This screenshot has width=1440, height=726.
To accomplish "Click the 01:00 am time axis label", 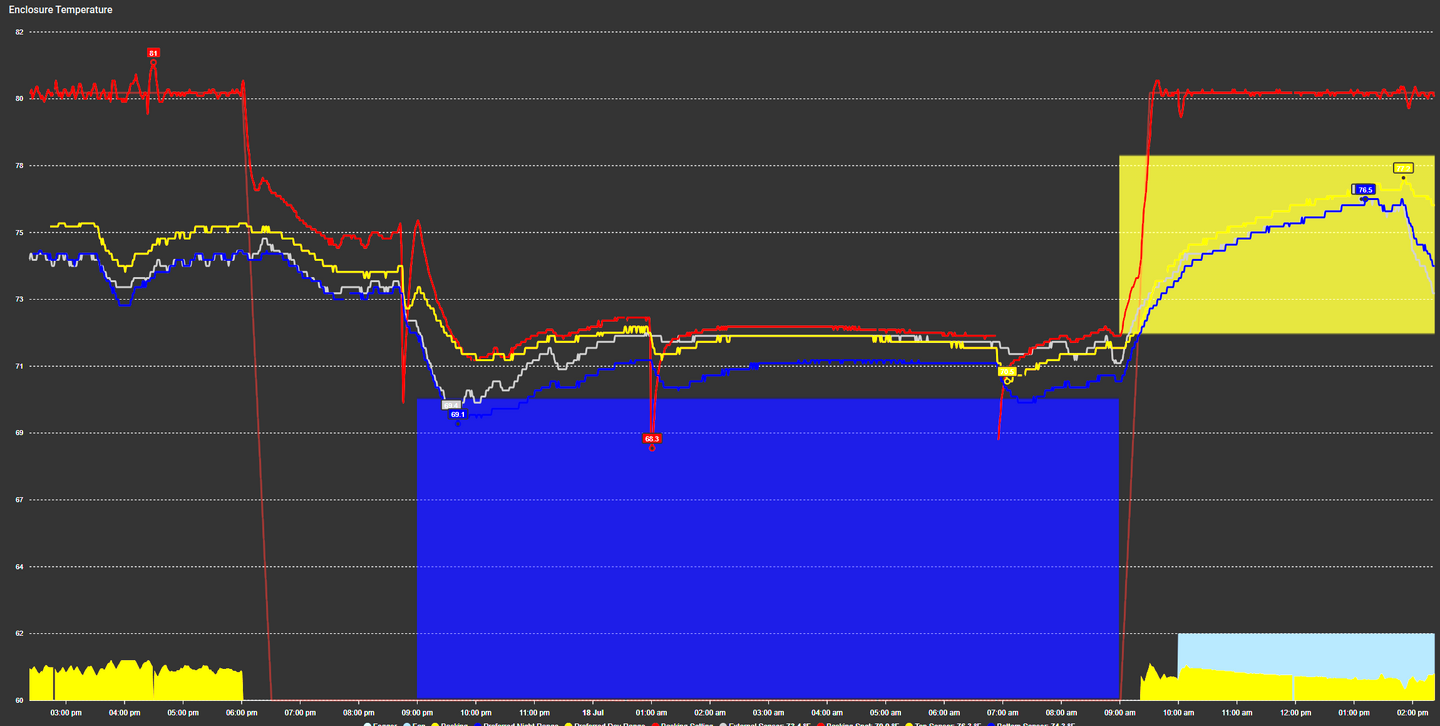I will [x=651, y=713].
